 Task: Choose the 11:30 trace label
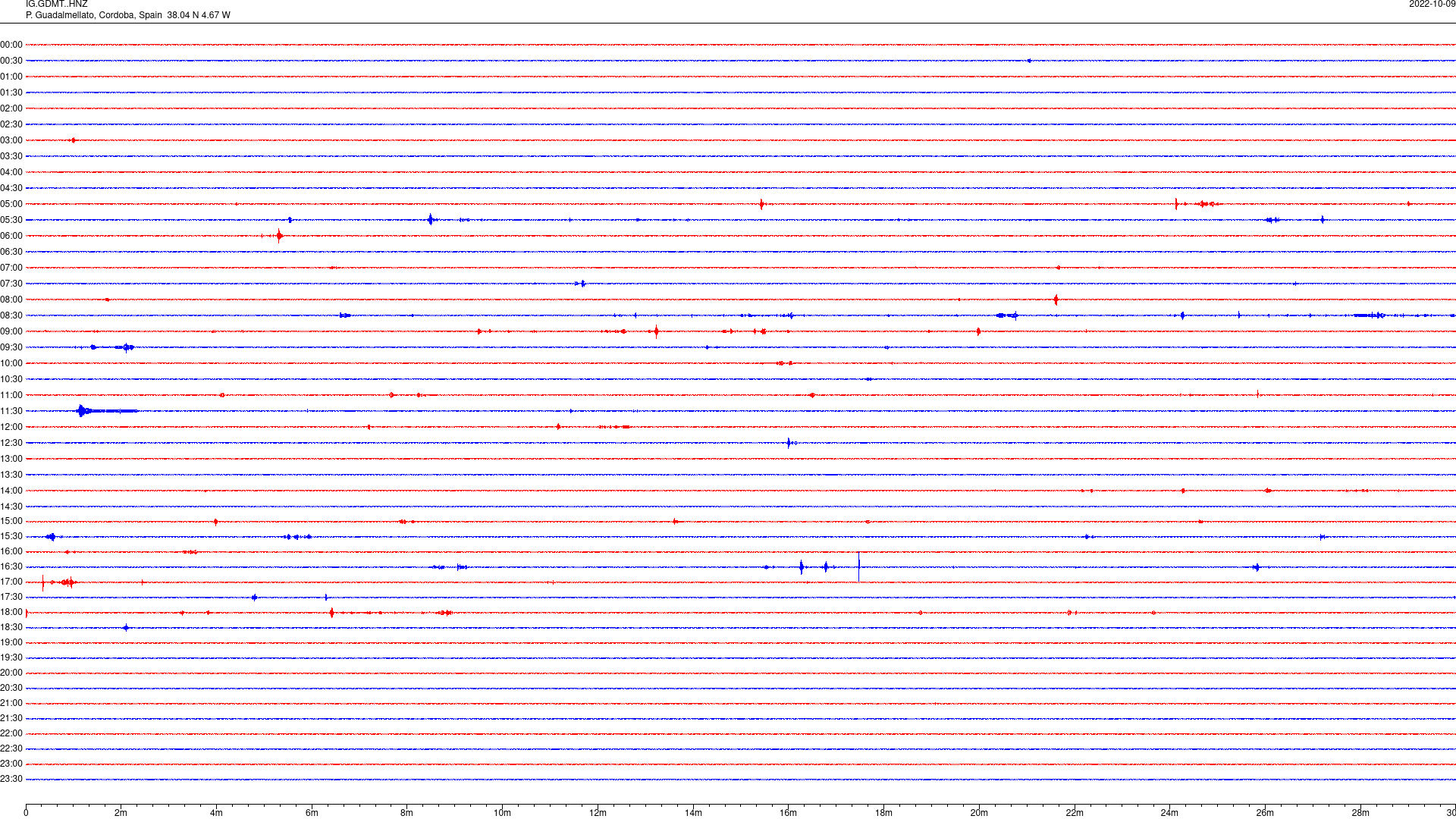coord(11,411)
